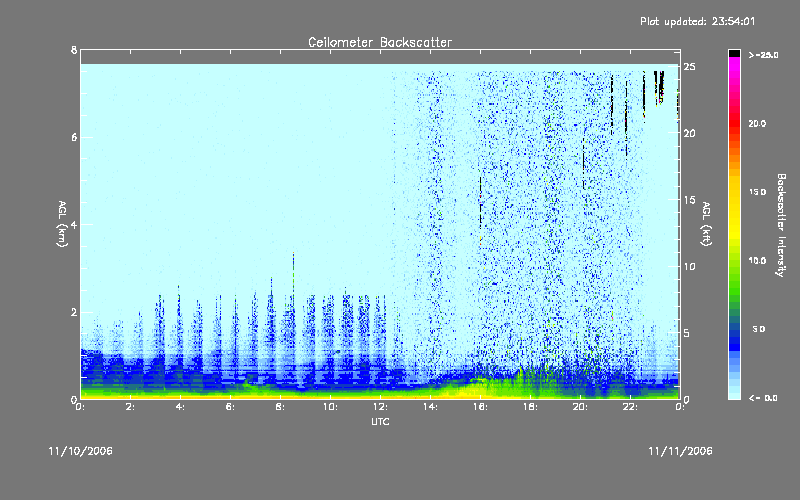The height and width of the screenshot is (500, 800).
Task: Click the "10" kft label on the right axis
Action: tap(689, 266)
